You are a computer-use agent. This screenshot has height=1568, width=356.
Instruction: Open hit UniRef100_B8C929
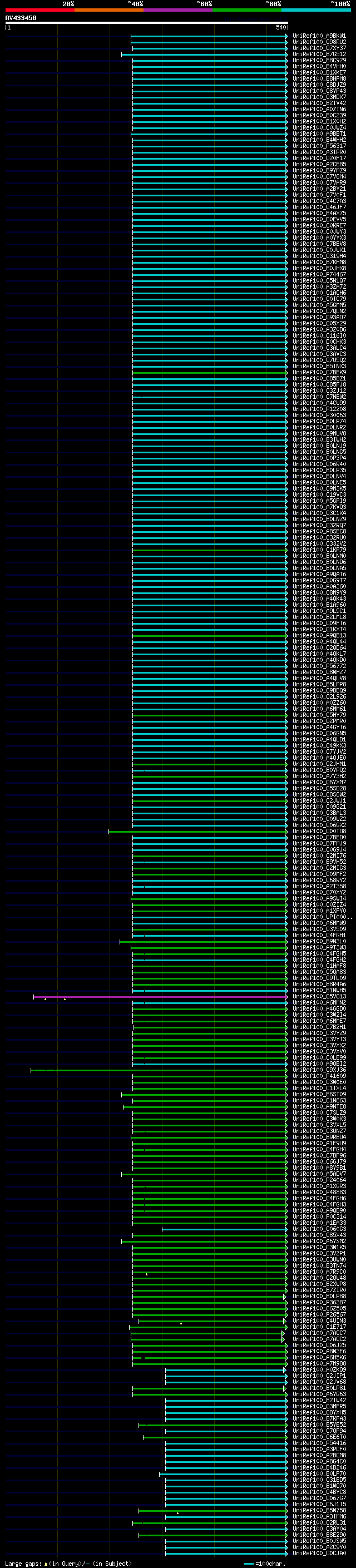coord(319,60)
